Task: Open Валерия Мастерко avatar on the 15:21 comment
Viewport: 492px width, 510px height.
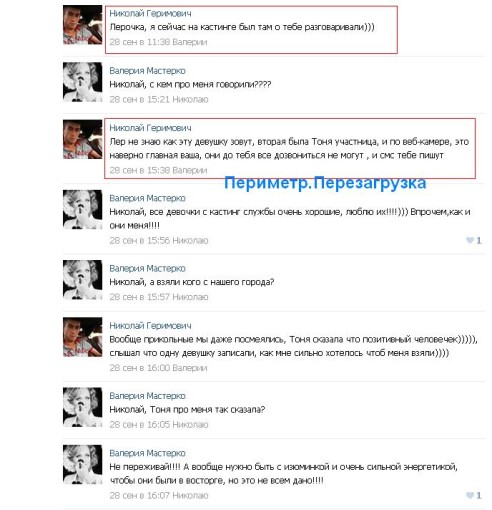Action: [x=82, y=82]
